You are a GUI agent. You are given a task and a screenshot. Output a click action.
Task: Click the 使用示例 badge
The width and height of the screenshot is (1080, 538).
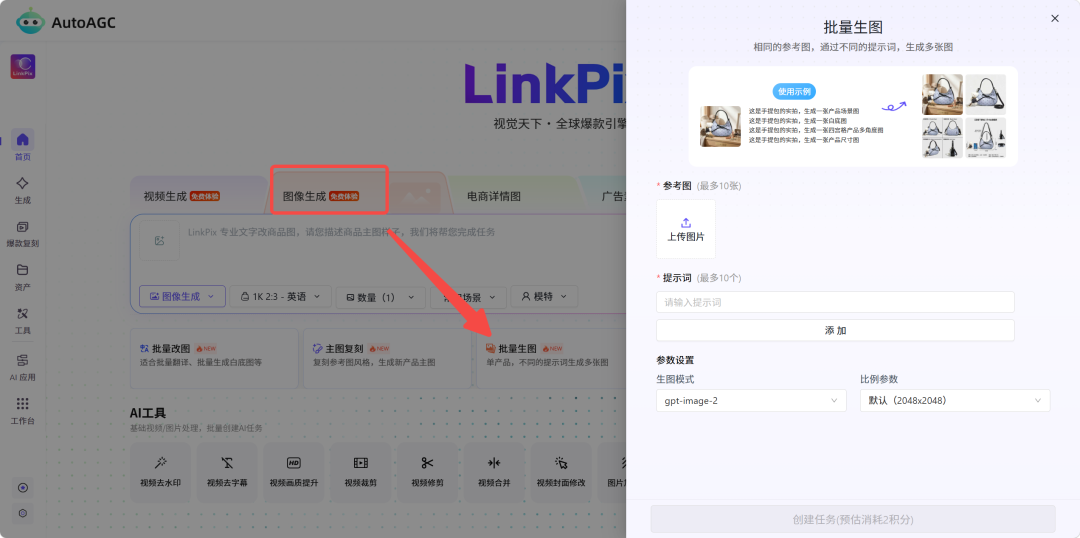[x=794, y=91]
